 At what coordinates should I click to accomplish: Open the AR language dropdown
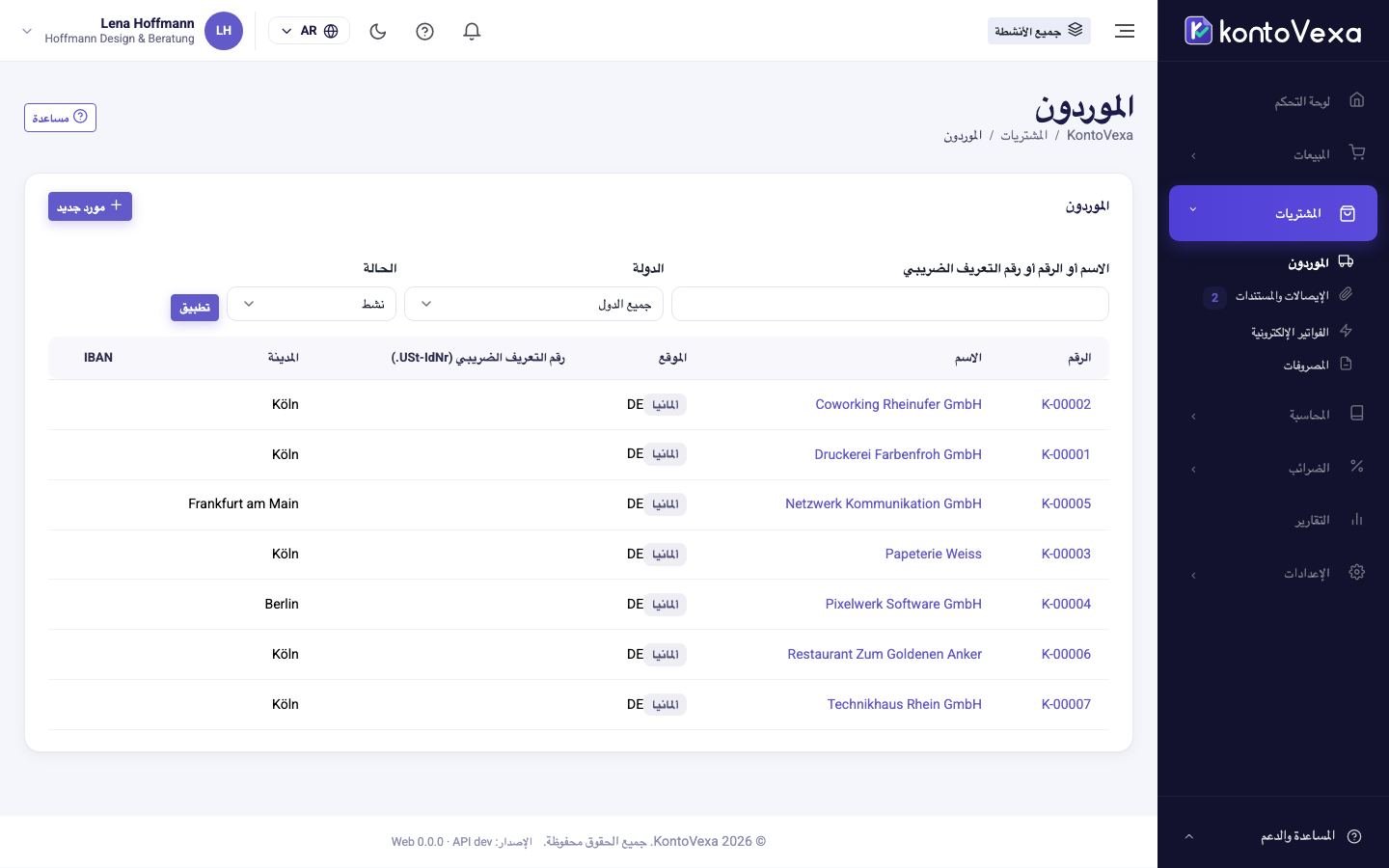coord(309,31)
